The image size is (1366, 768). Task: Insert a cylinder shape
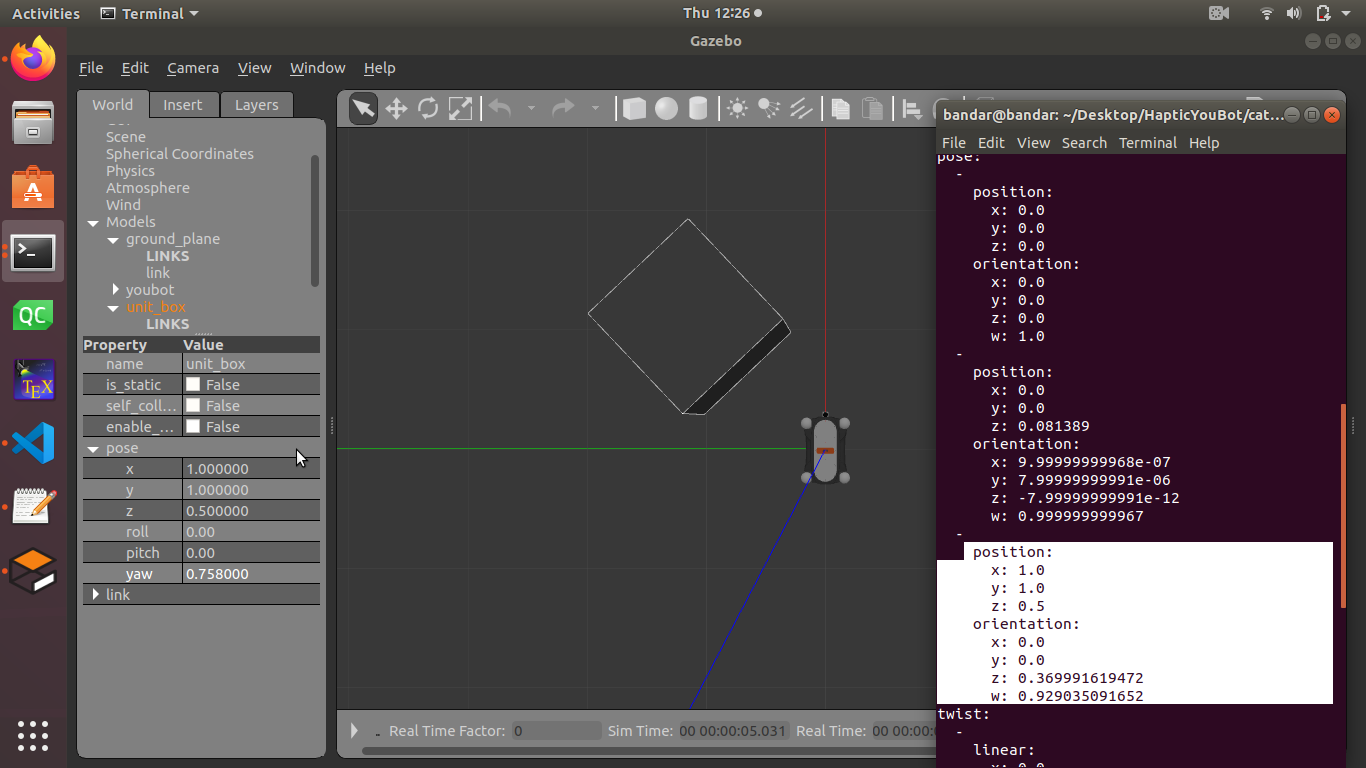point(698,108)
